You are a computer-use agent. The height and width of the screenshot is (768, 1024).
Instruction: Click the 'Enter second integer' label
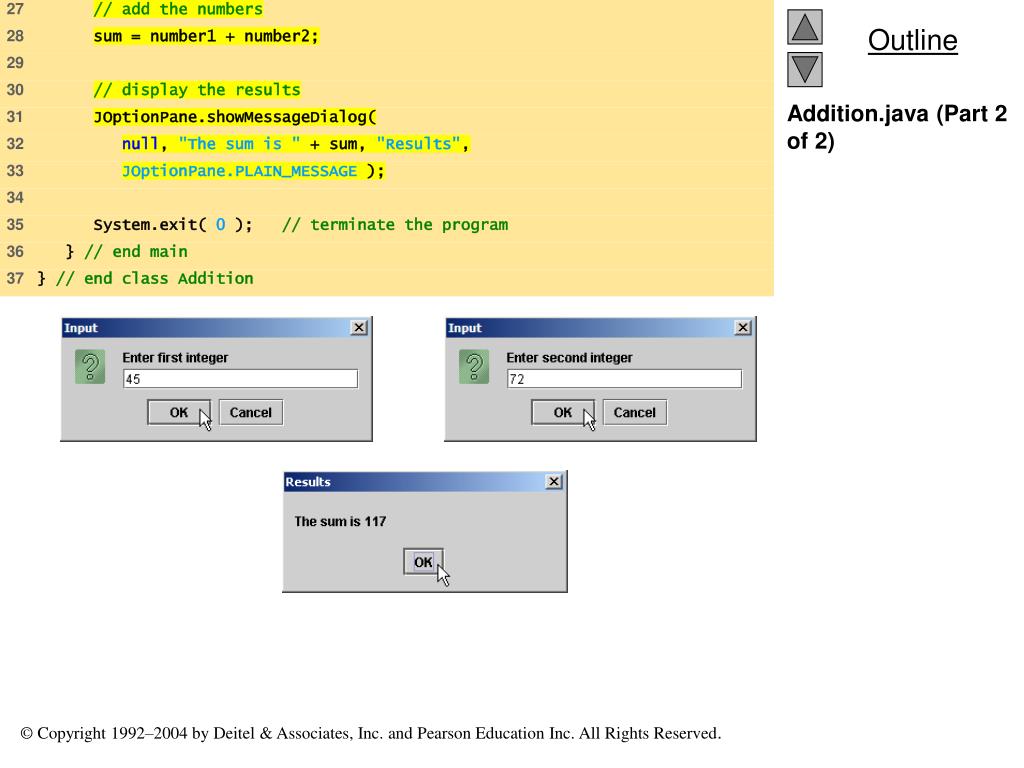(x=569, y=358)
